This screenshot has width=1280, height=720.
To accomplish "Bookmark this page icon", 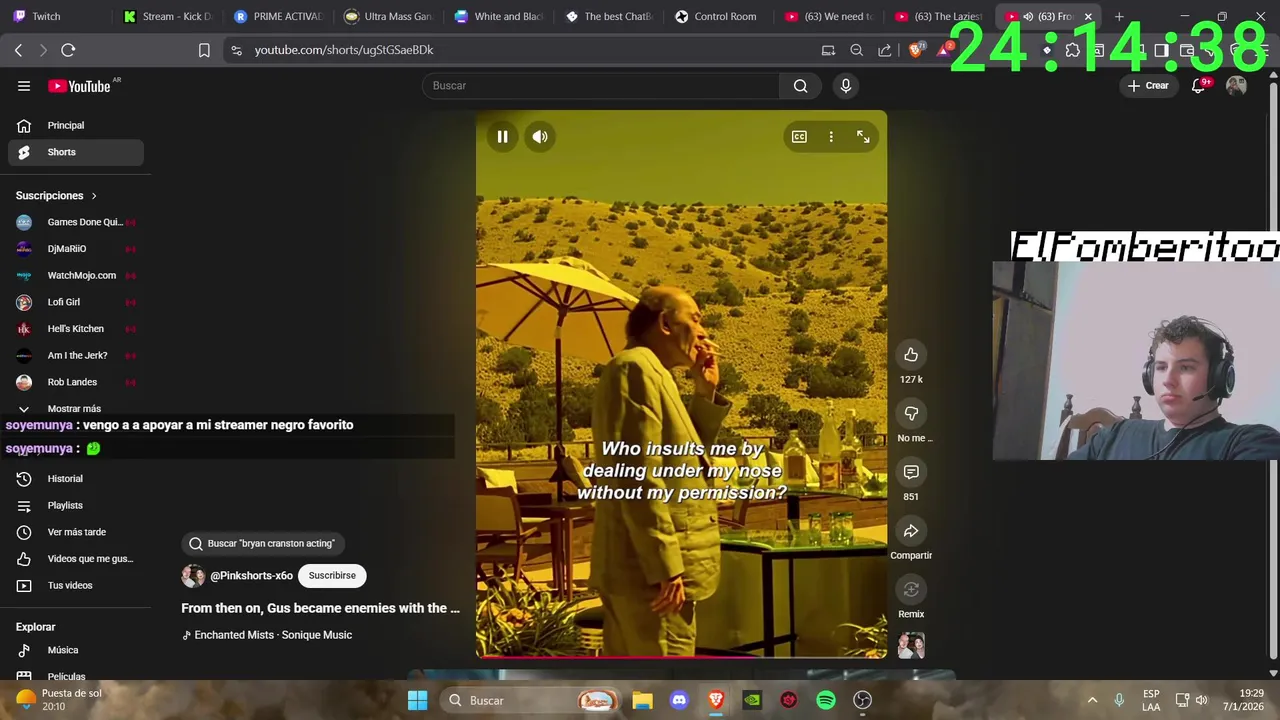I will click(x=204, y=50).
